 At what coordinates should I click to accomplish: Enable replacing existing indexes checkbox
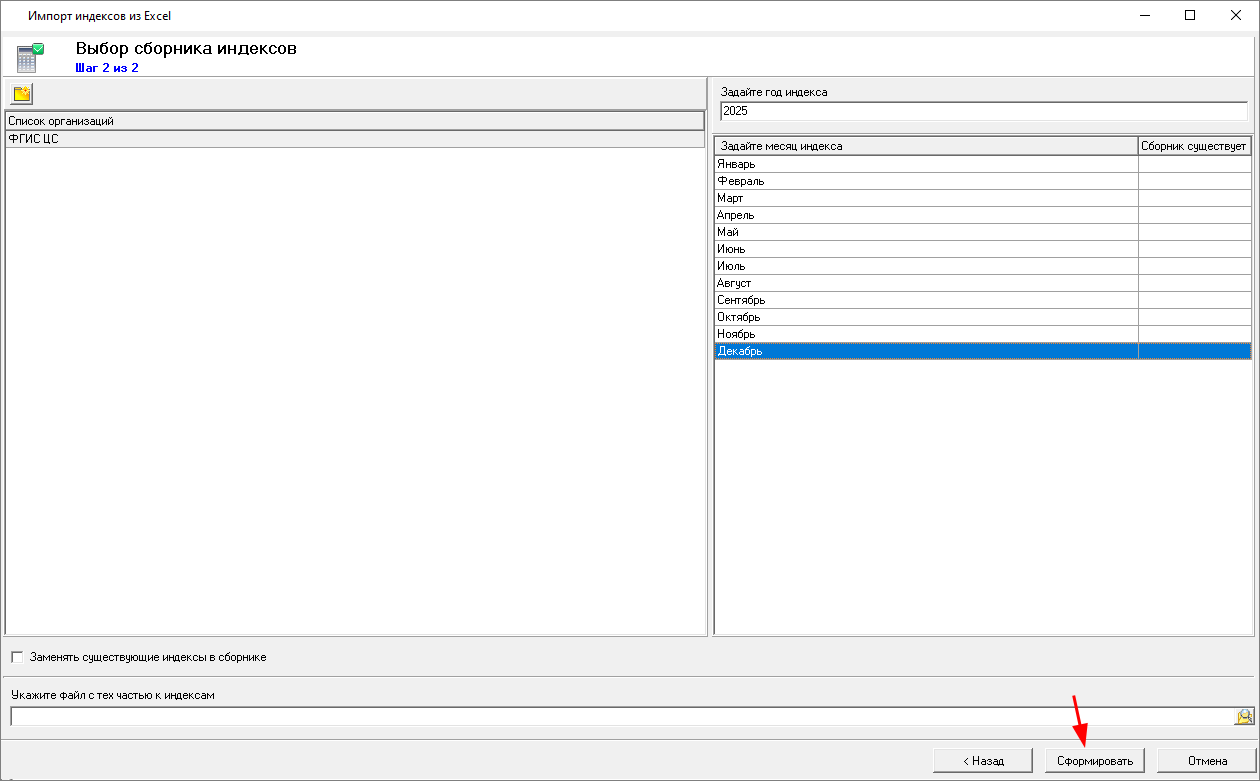click(x=17, y=657)
